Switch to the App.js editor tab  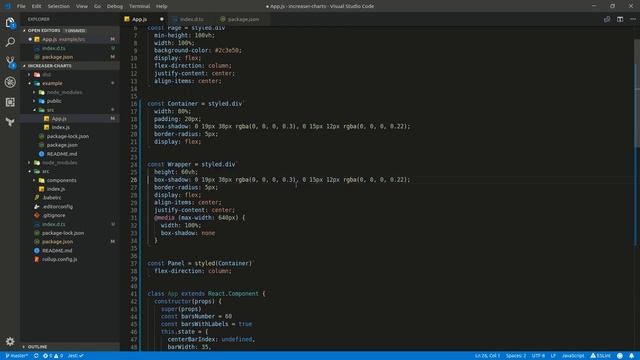click(x=144, y=19)
